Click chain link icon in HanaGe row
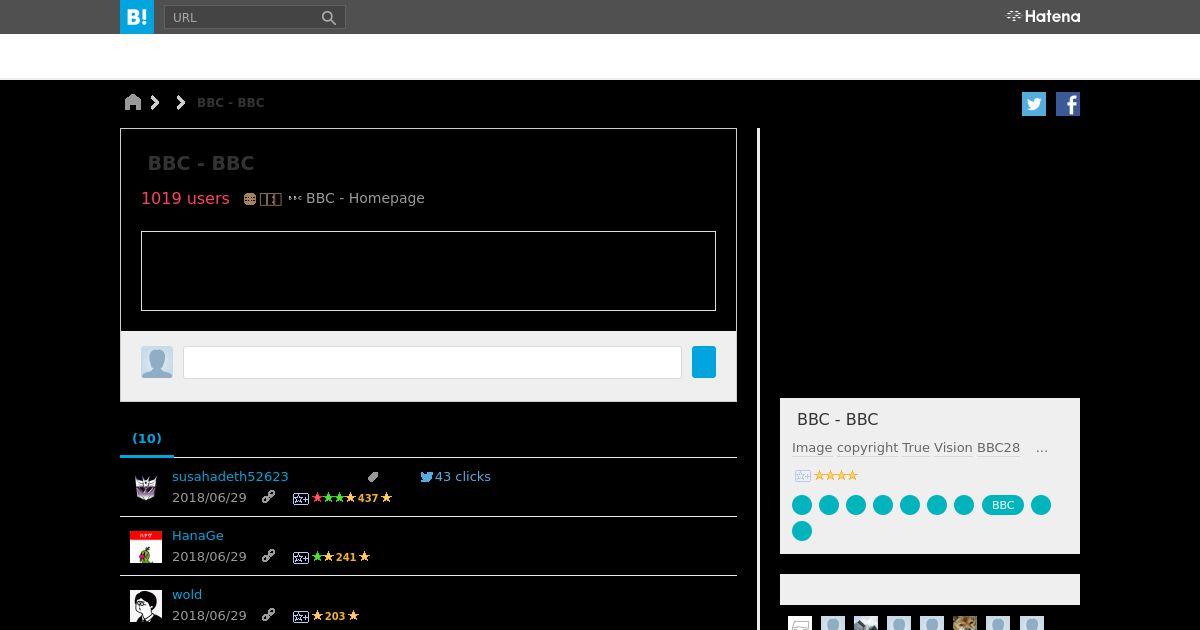This screenshot has height=630, width=1200. (x=268, y=556)
